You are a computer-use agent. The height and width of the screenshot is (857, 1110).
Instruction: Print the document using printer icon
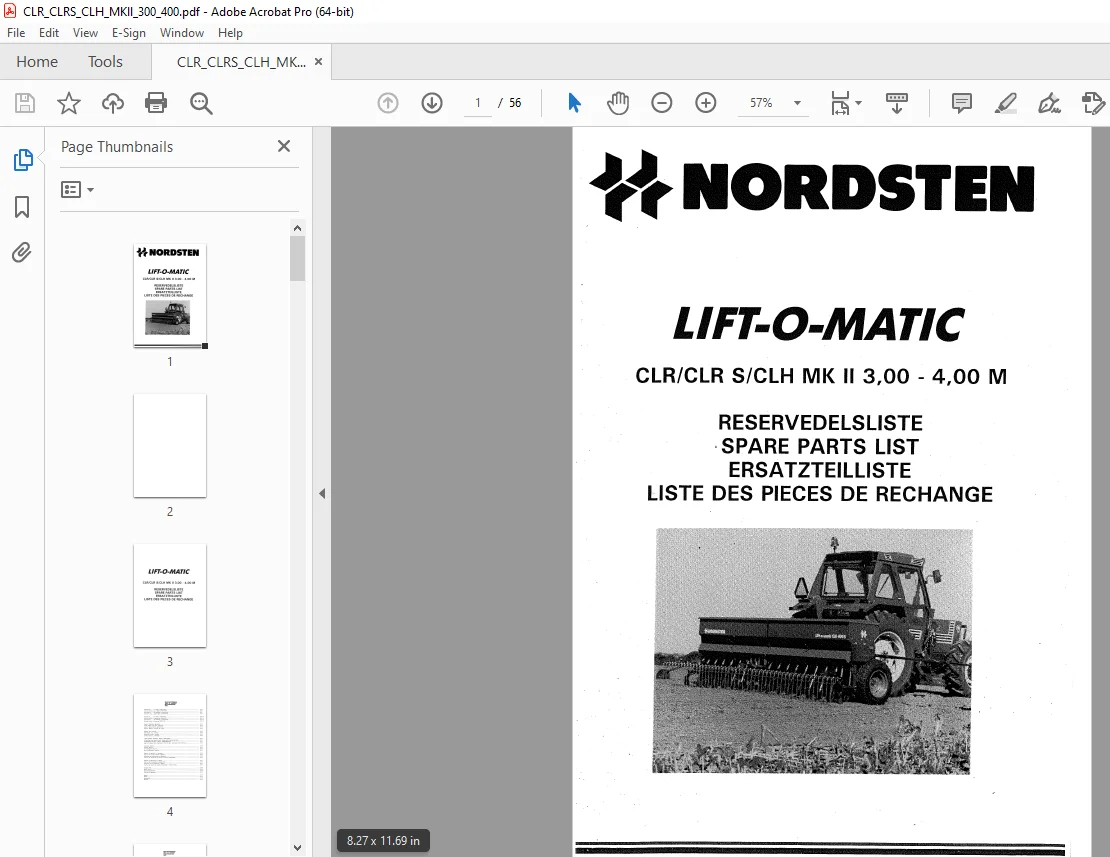click(156, 103)
